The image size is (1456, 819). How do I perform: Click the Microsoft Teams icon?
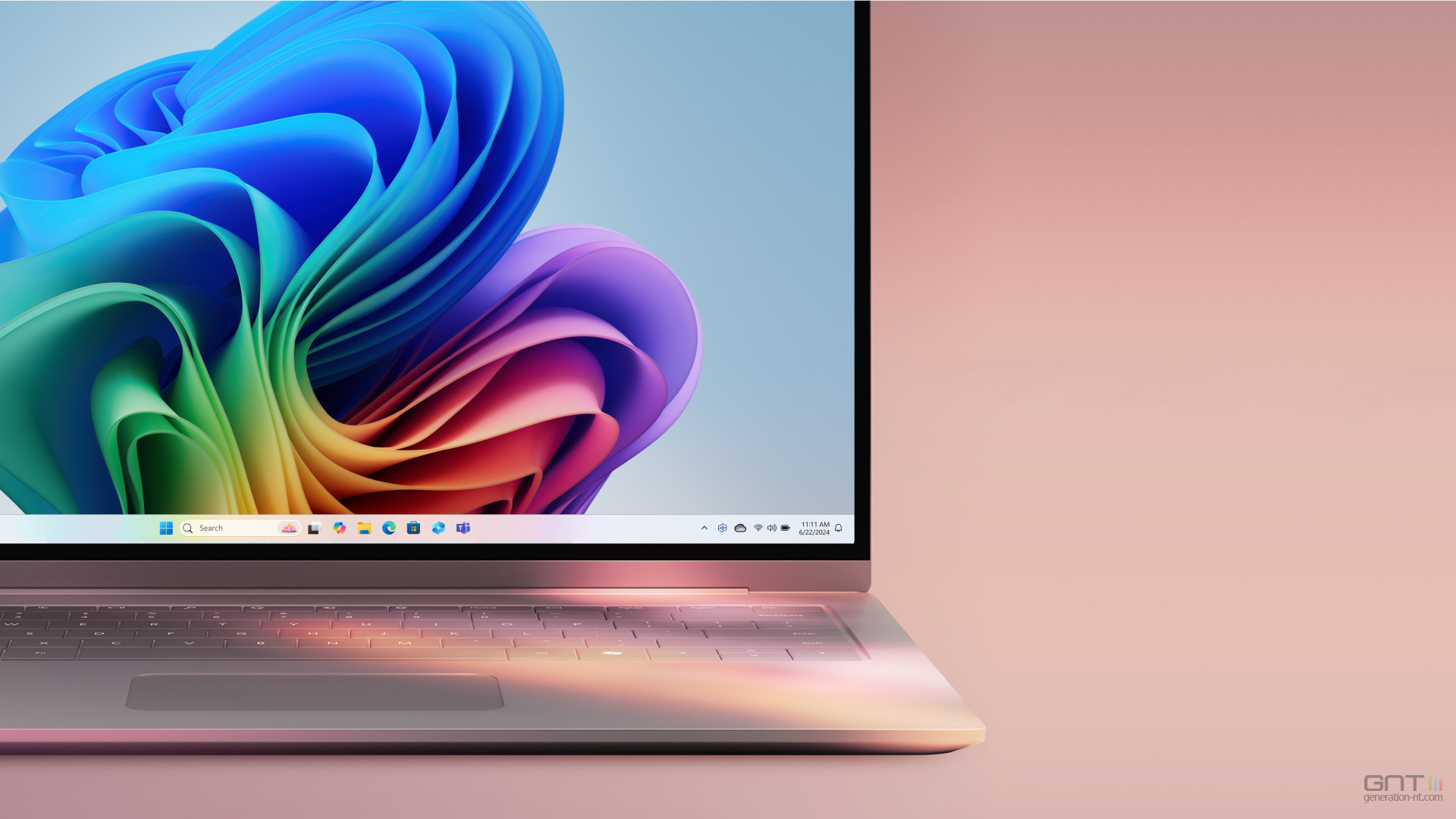tap(465, 527)
